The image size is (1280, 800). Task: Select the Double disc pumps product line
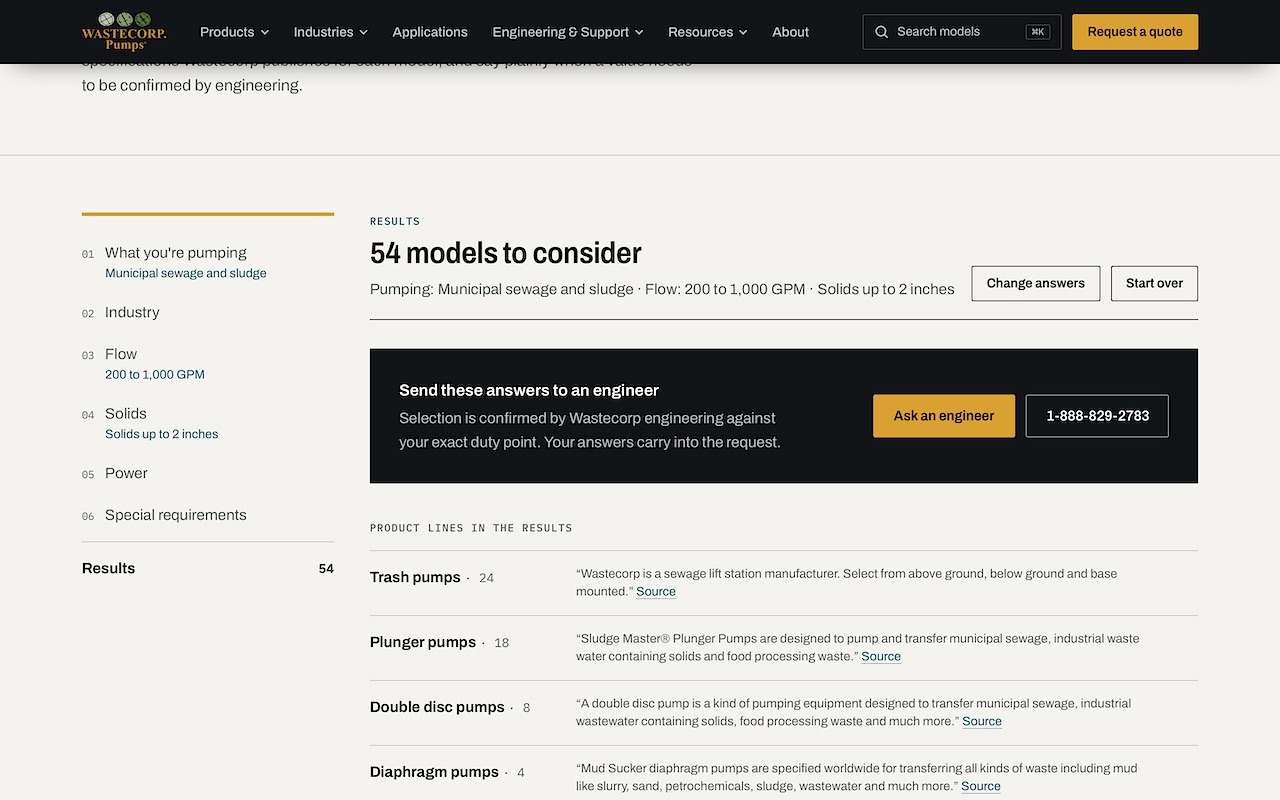coord(437,707)
